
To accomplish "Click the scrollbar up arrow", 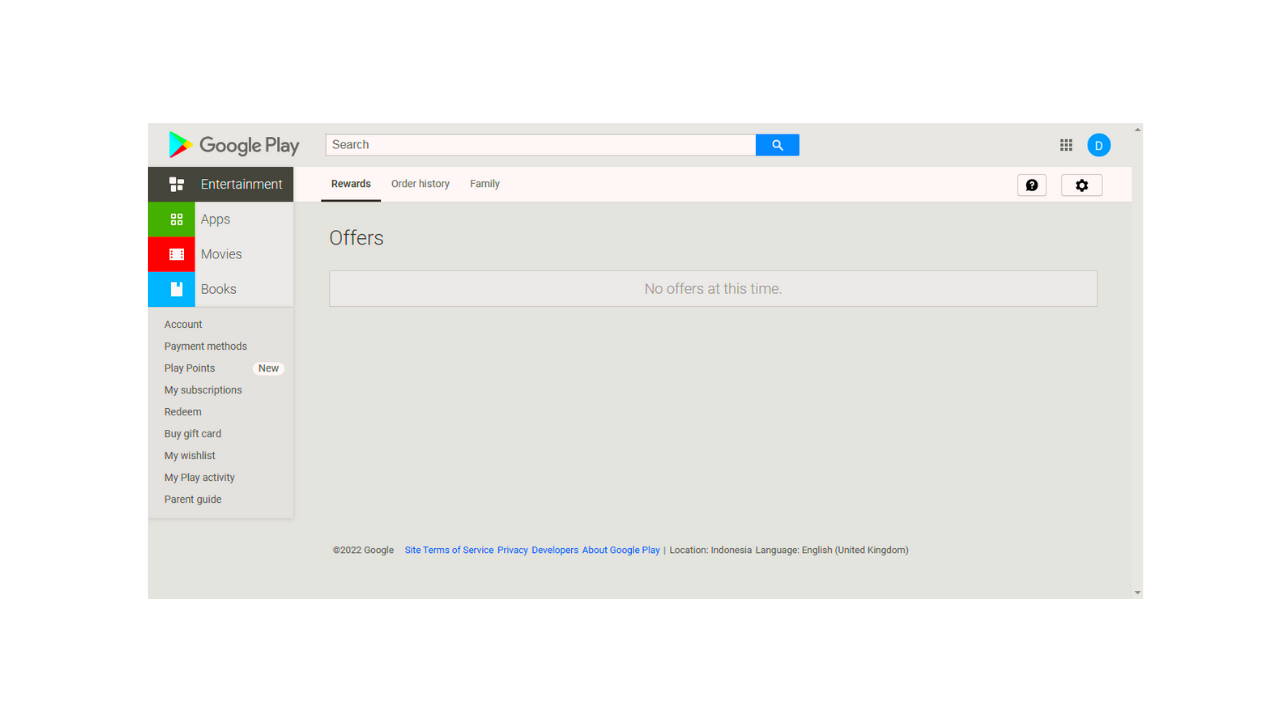I will (1137, 130).
